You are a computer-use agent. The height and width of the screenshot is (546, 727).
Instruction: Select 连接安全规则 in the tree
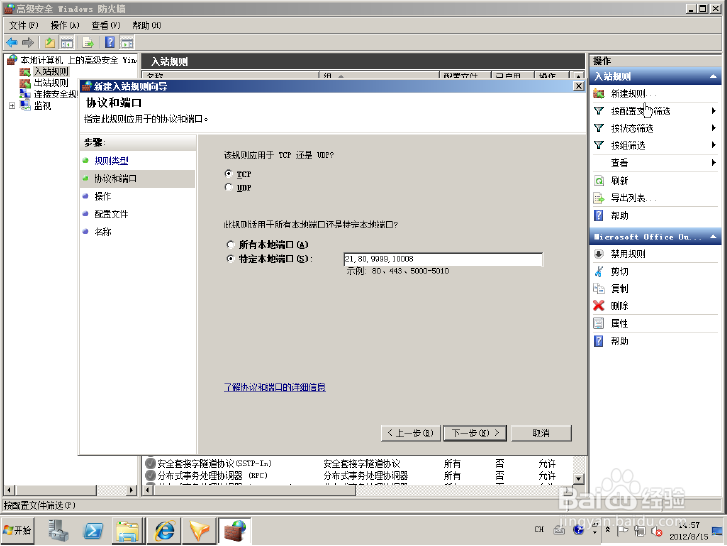pyautogui.click(x=55, y=94)
